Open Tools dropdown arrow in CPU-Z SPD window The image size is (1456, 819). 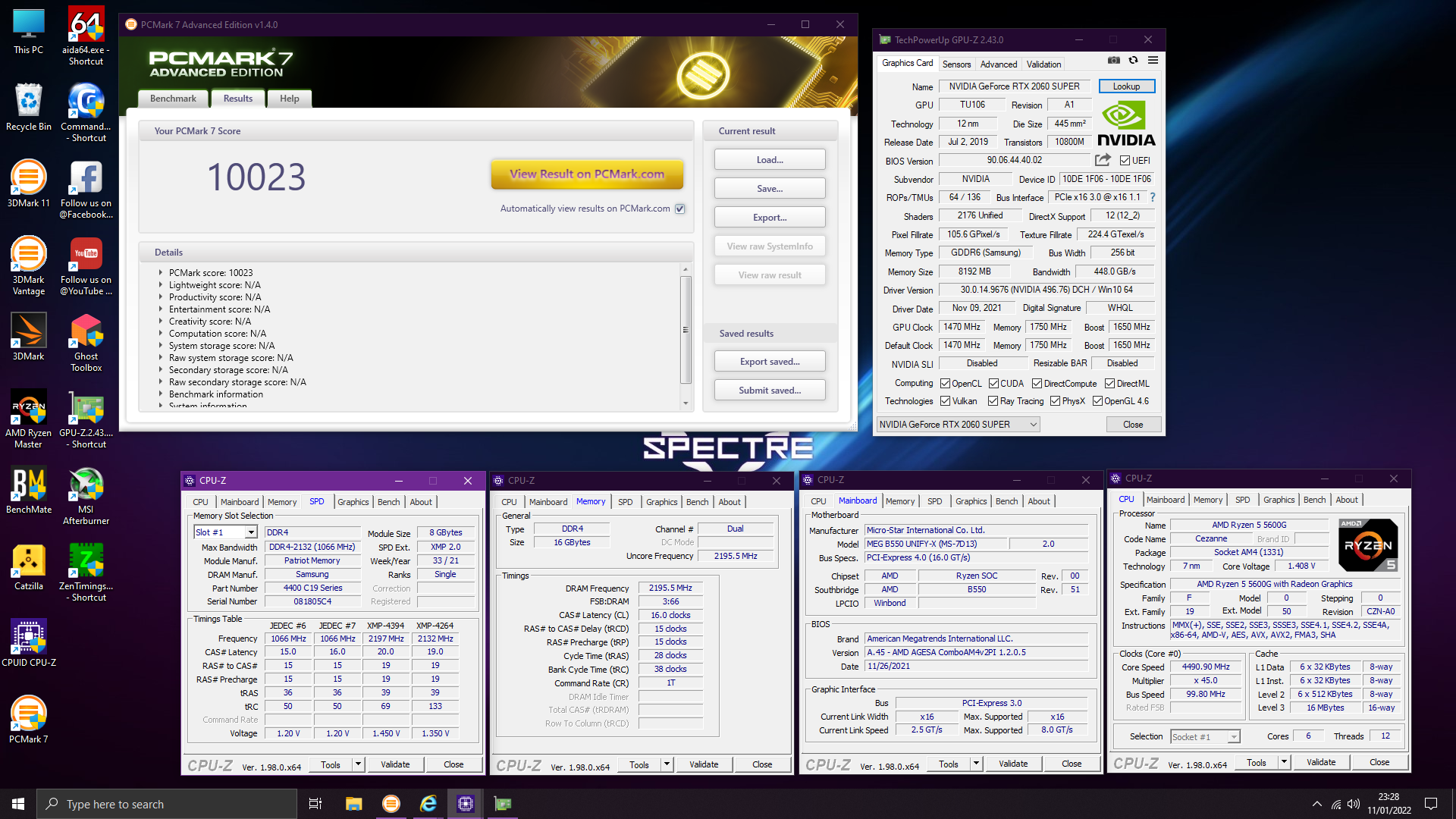point(359,764)
